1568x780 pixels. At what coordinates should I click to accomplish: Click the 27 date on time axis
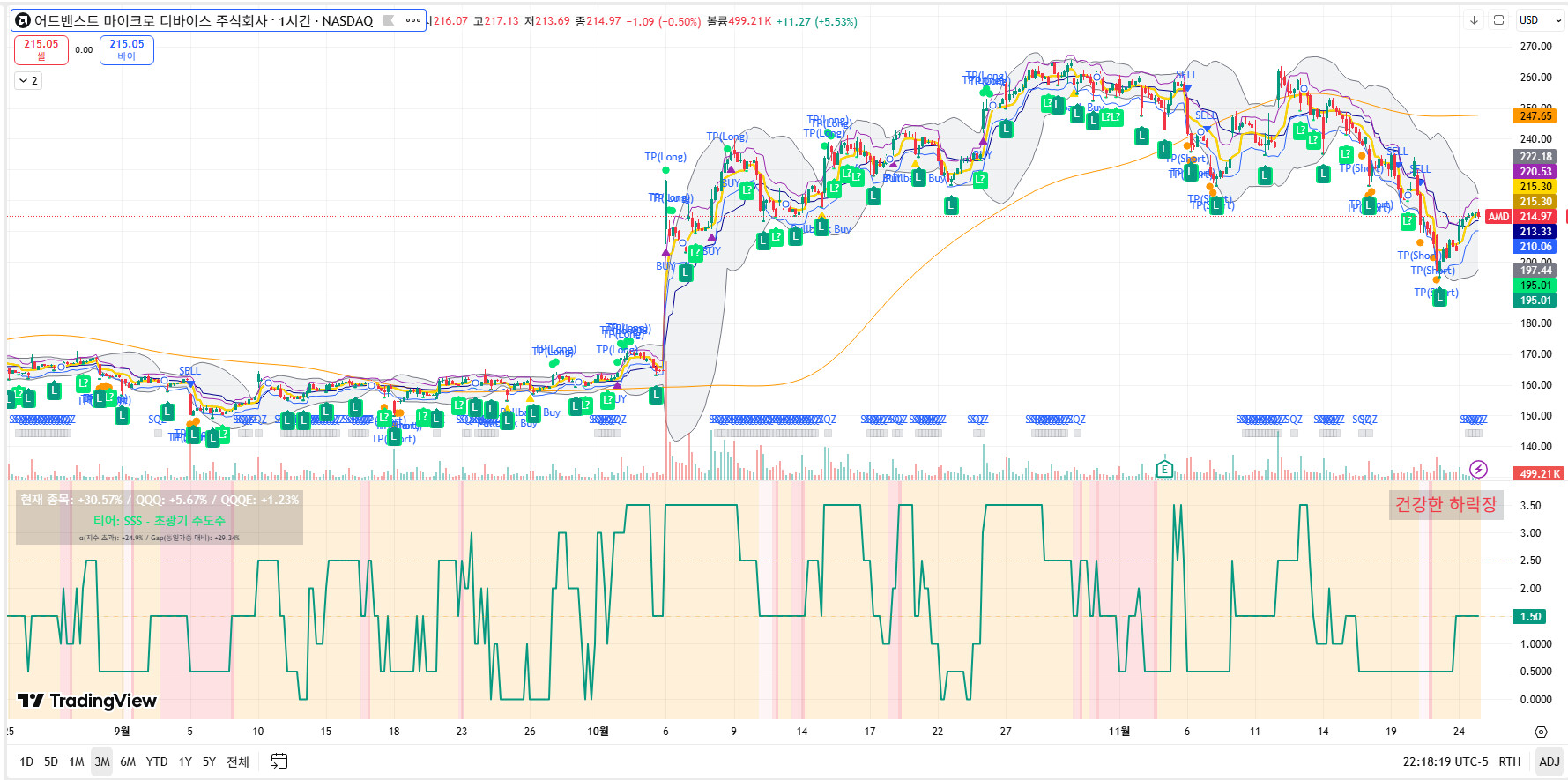1006,732
